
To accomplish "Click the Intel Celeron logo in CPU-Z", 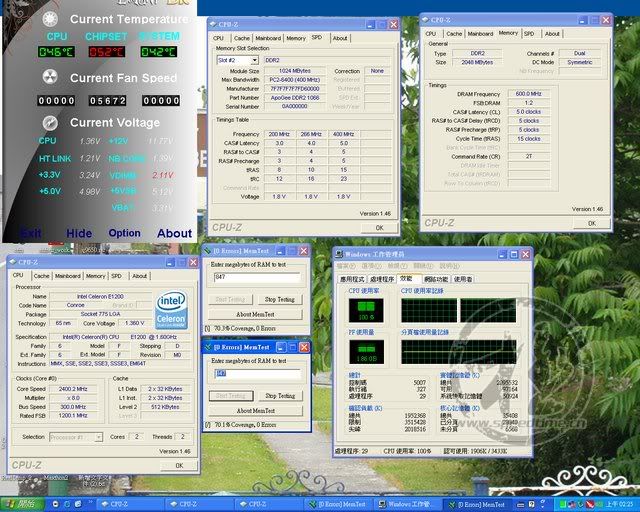I will click(172, 310).
